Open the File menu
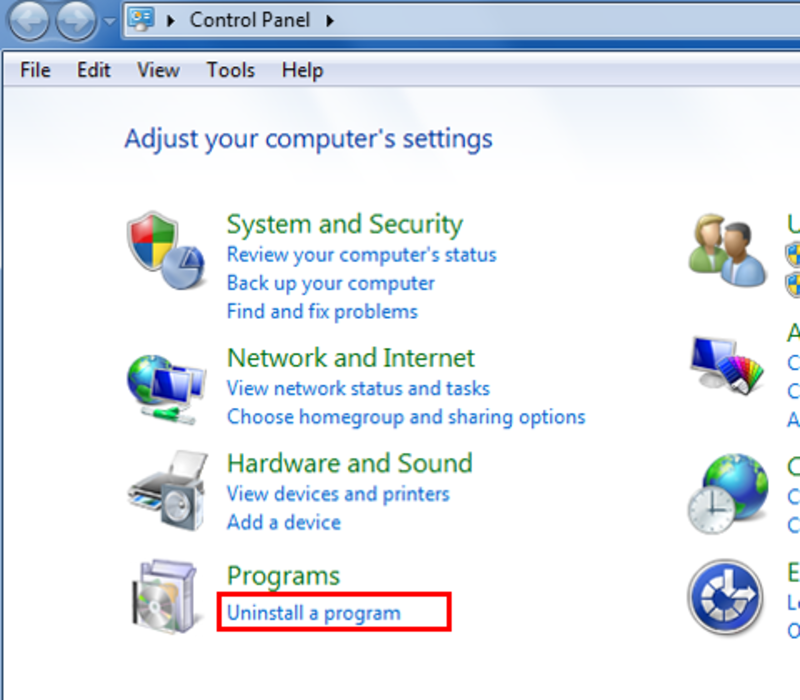 (35, 70)
